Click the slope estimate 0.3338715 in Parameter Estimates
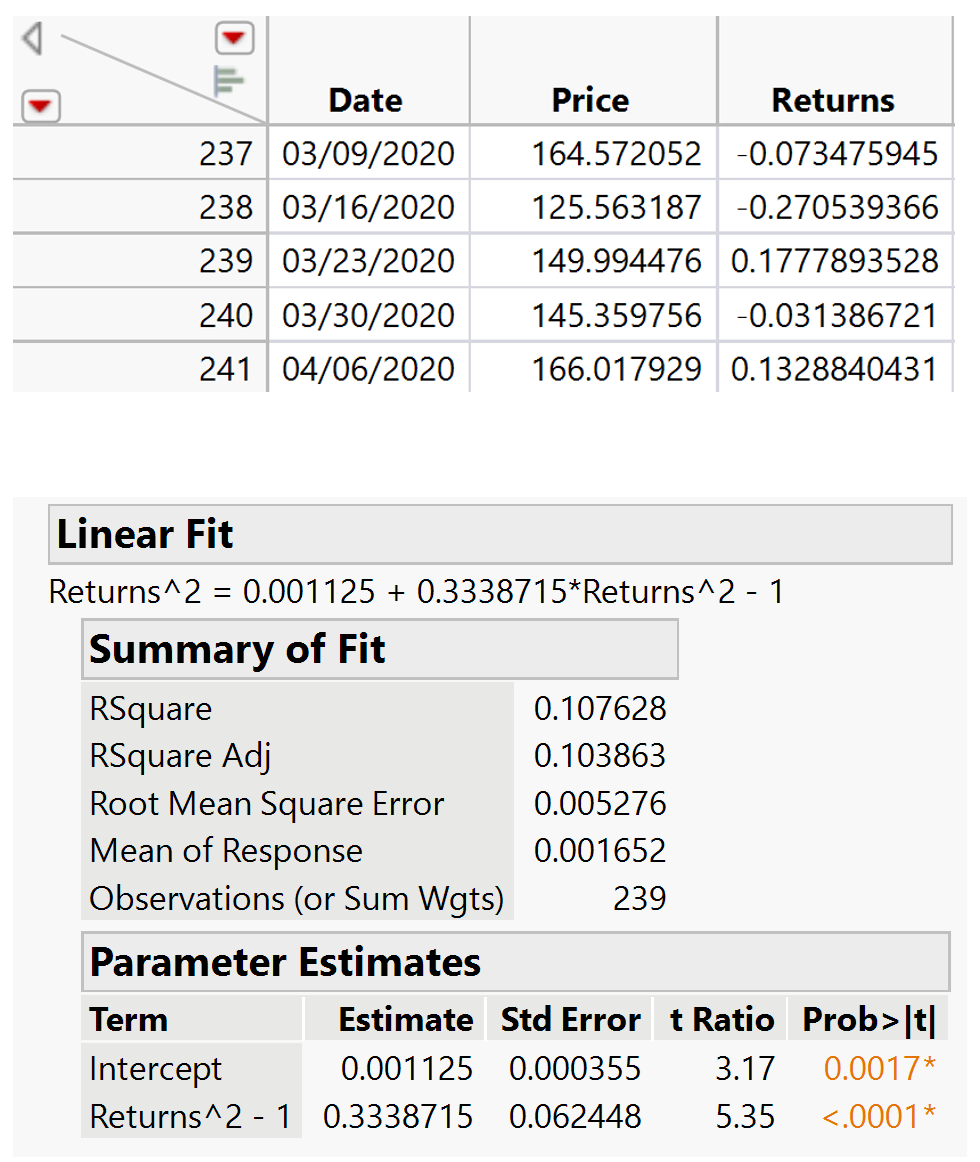This screenshot has width=980, height=1162. [x=397, y=1116]
